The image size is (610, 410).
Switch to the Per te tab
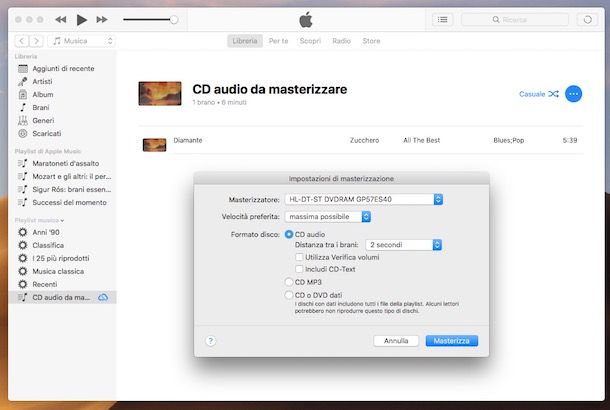point(279,41)
